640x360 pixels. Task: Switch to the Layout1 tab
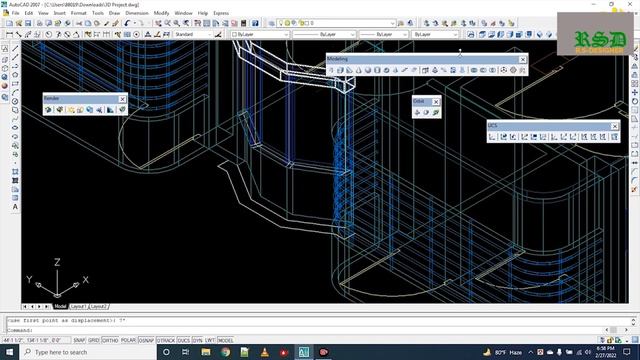pyautogui.click(x=78, y=306)
